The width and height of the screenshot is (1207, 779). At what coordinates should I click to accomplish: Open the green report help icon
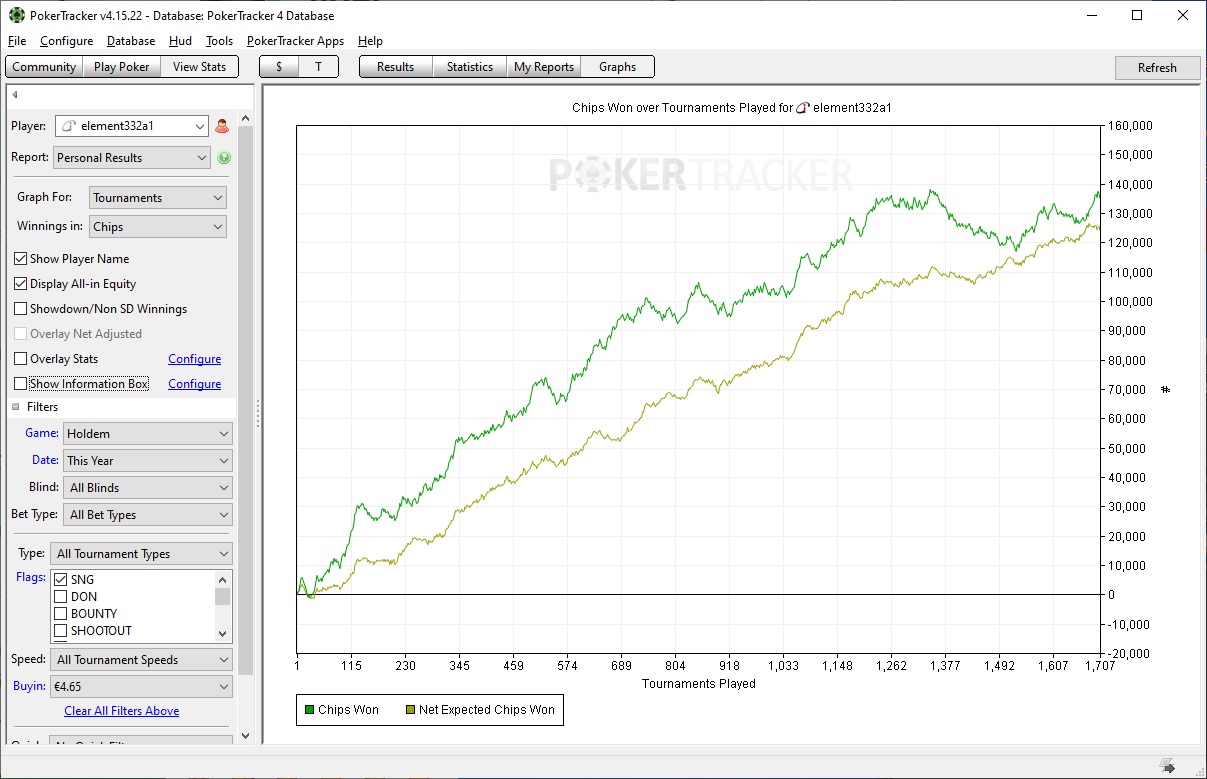tap(224, 157)
